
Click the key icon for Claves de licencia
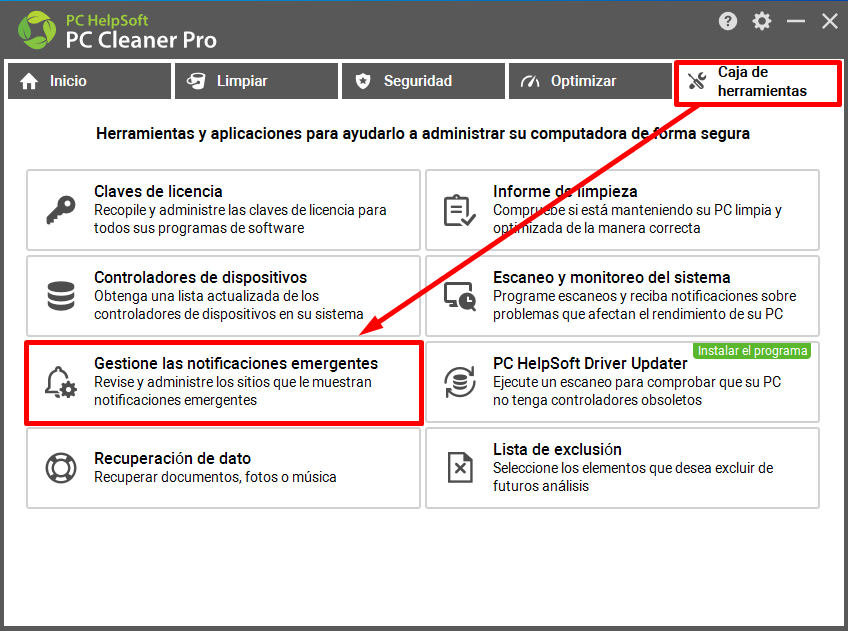61,210
